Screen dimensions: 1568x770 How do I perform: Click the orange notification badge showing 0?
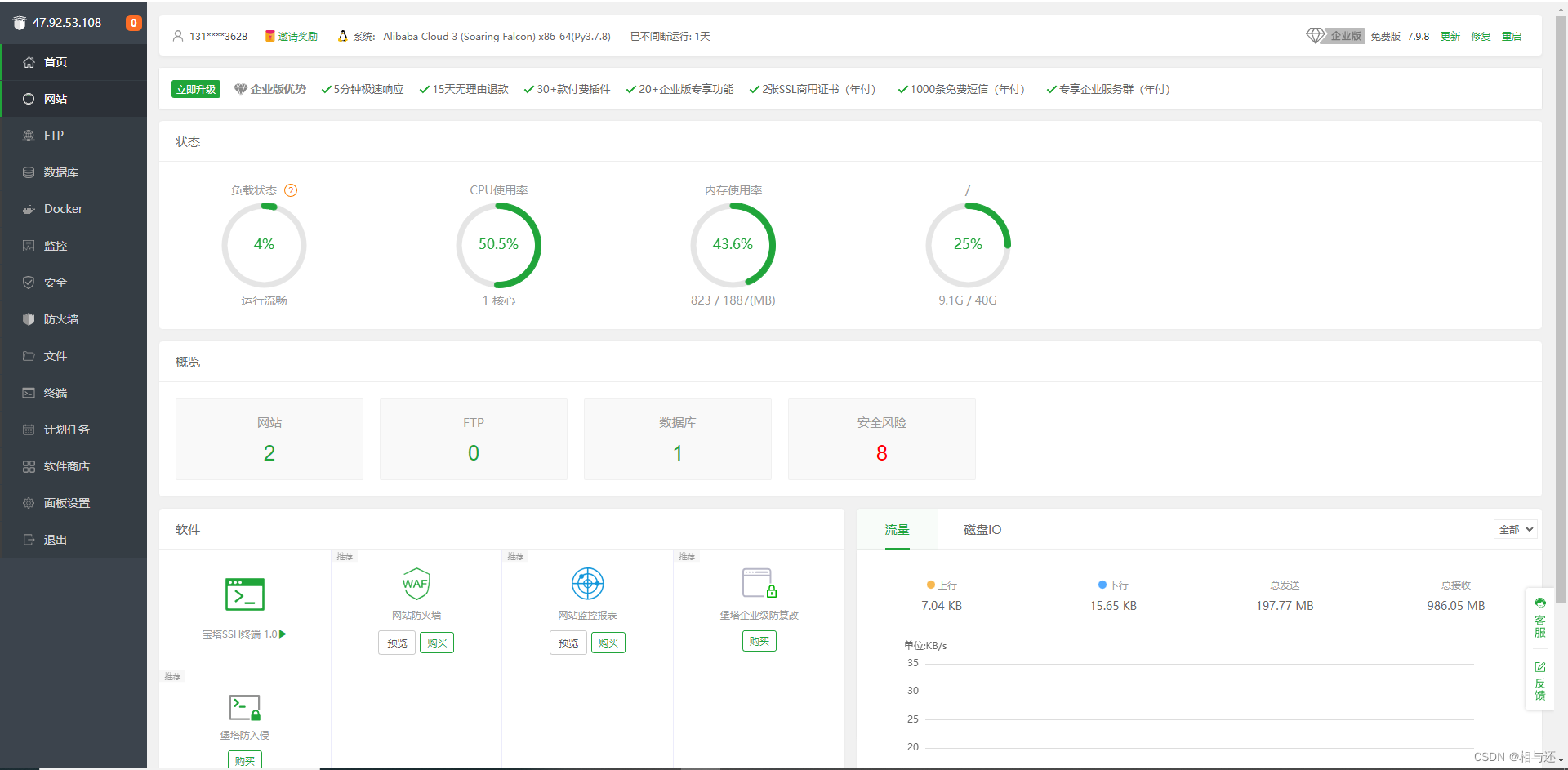tap(133, 23)
